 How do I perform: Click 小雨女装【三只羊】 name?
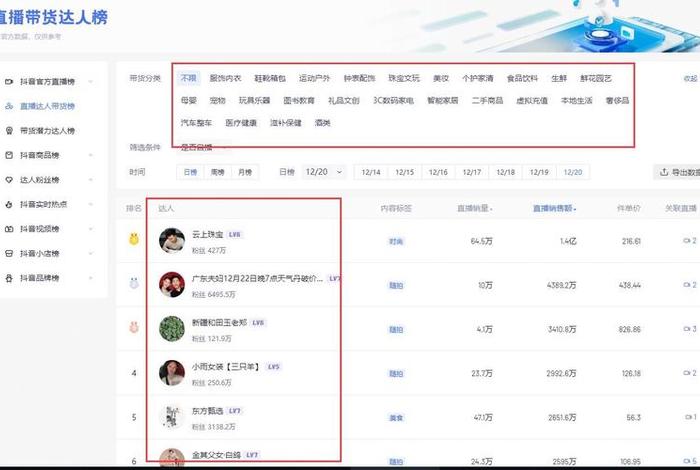225,367
